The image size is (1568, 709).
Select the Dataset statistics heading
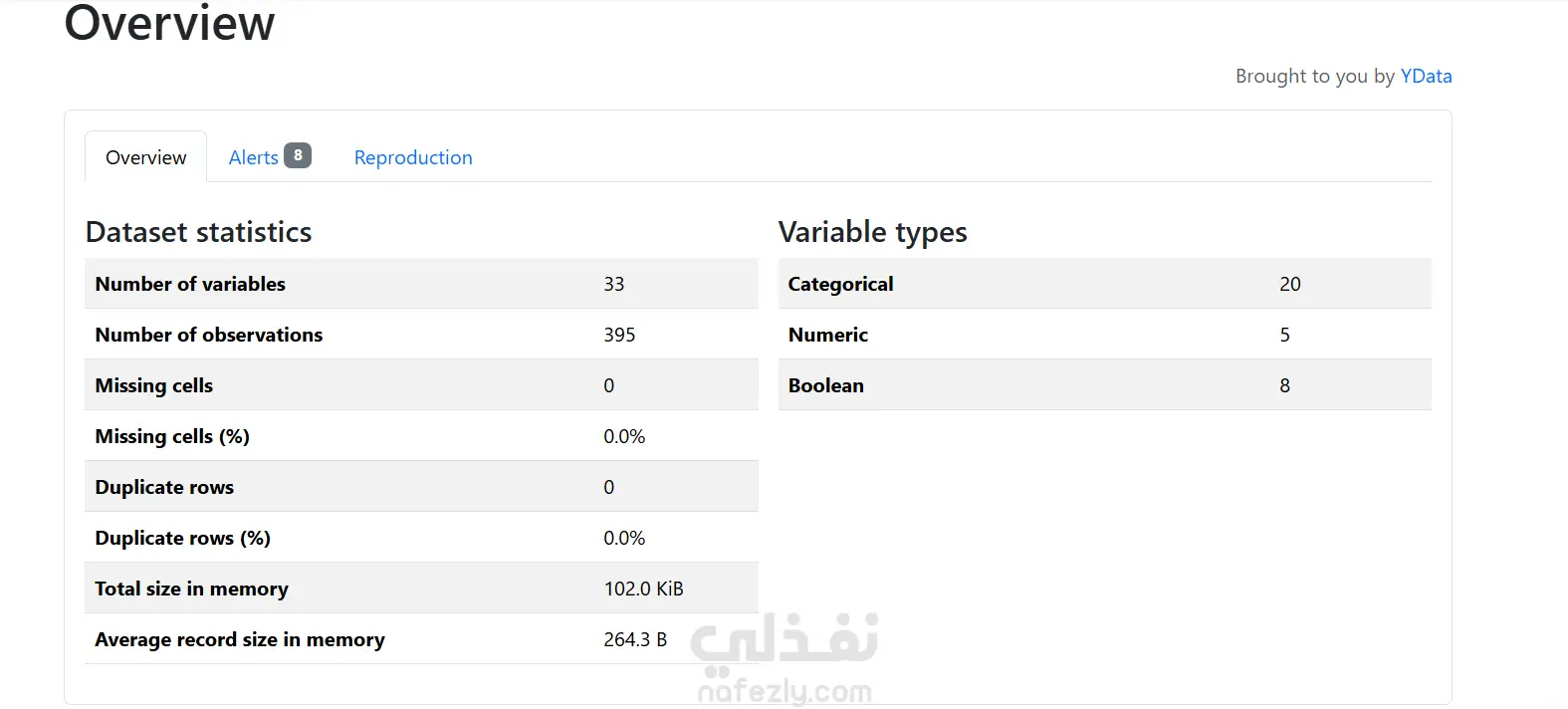coord(198,232)
